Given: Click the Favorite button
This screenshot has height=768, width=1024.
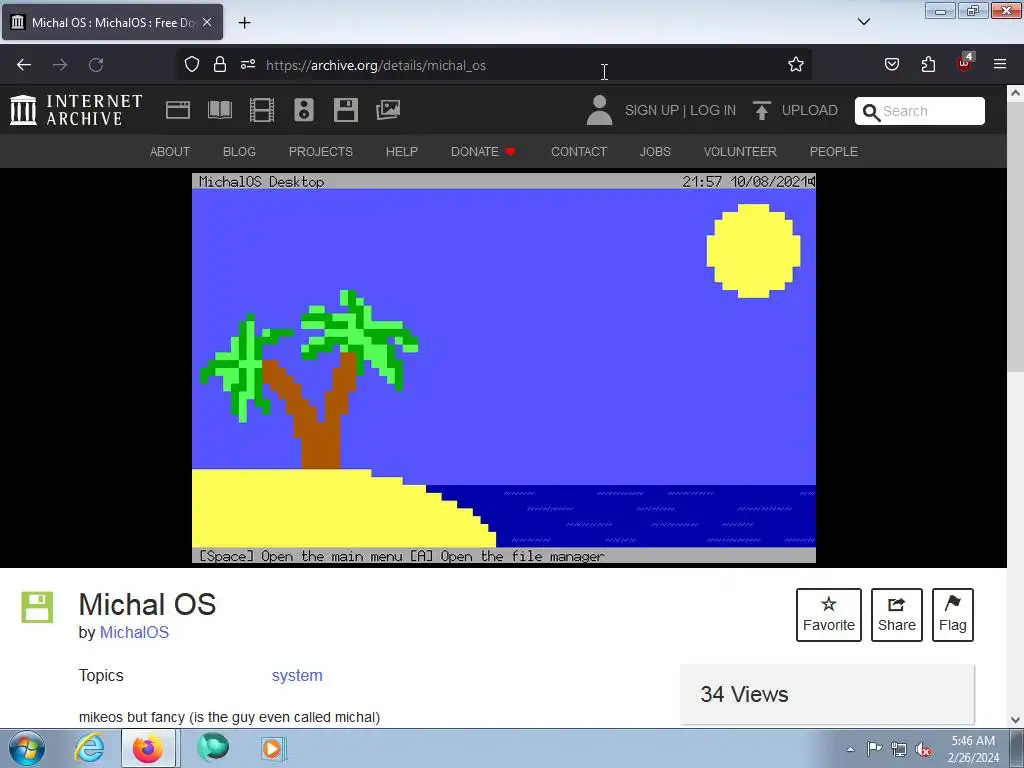Looking at the screenshot, I should point(829,615).
